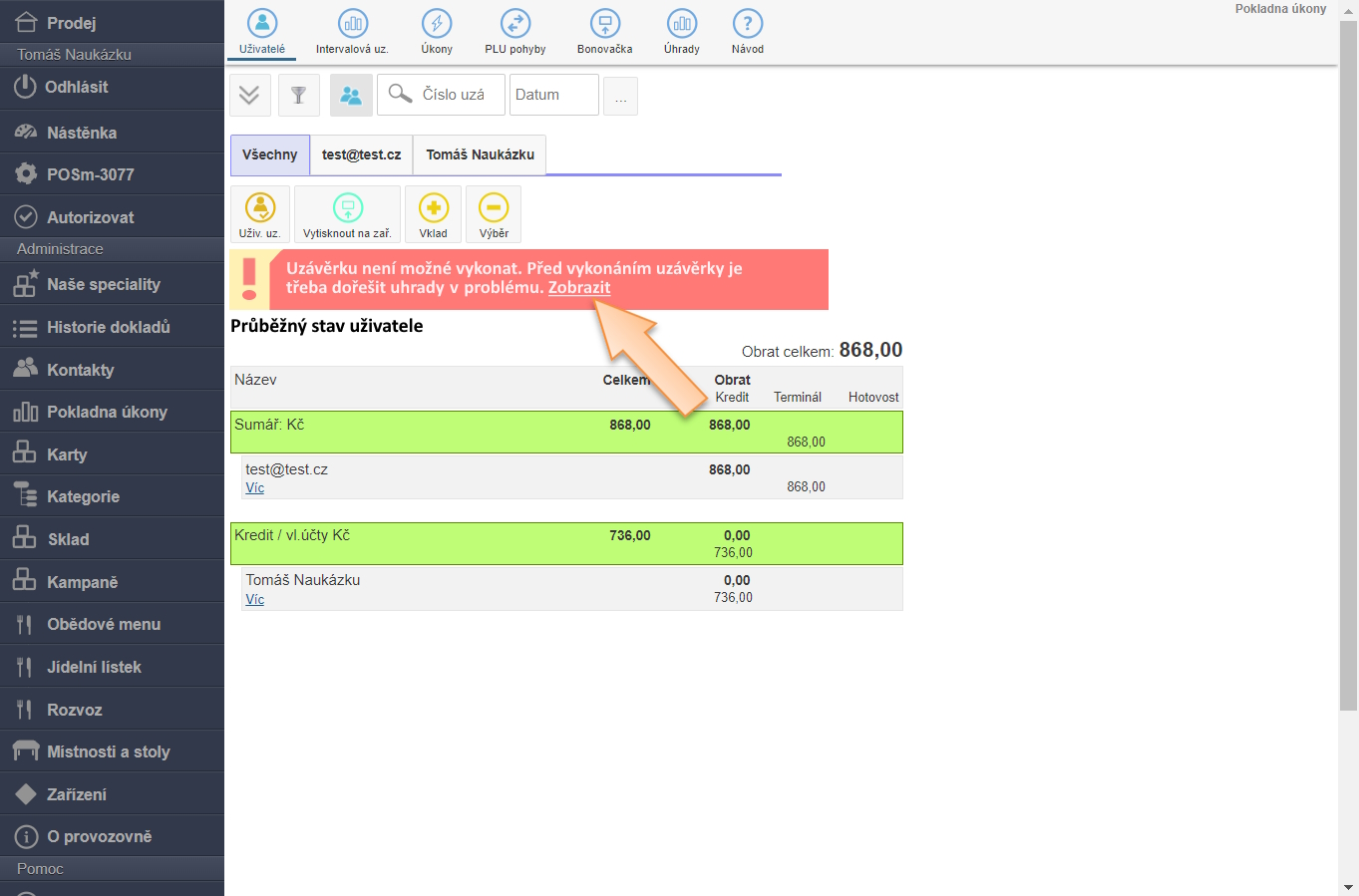Expand the double chevron panel
1359x896 pixels.
tap(249, 96)
